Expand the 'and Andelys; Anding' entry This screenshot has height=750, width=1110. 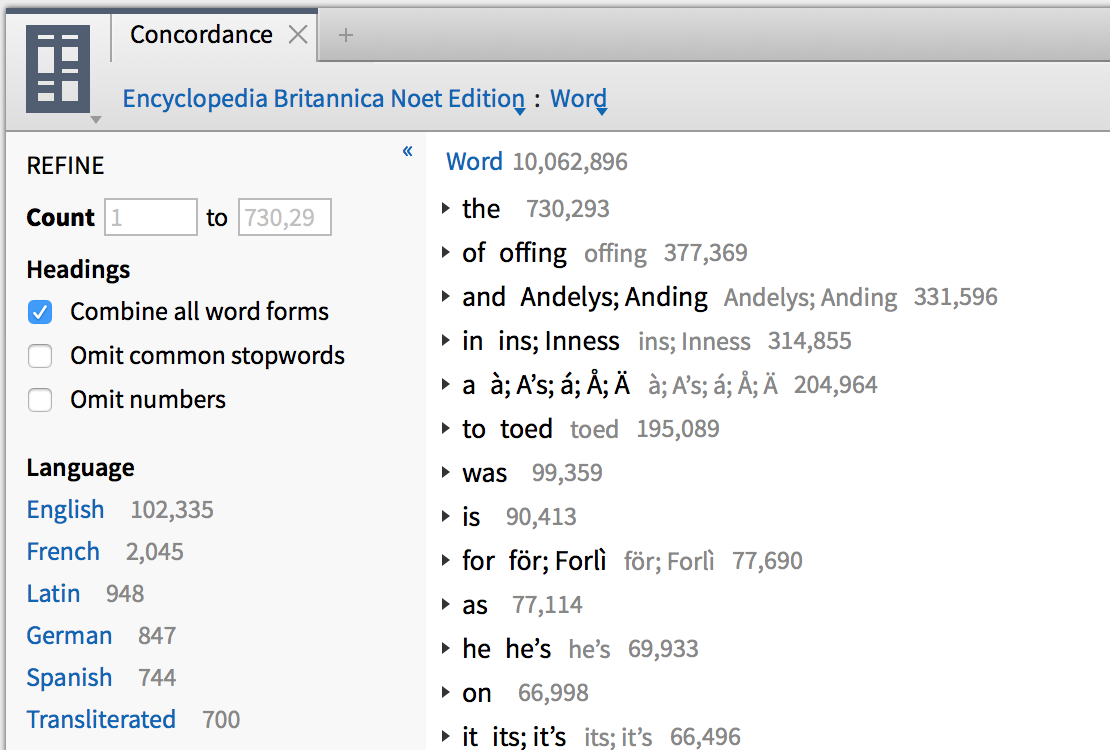pyautogui.click(x=445, y=296)
